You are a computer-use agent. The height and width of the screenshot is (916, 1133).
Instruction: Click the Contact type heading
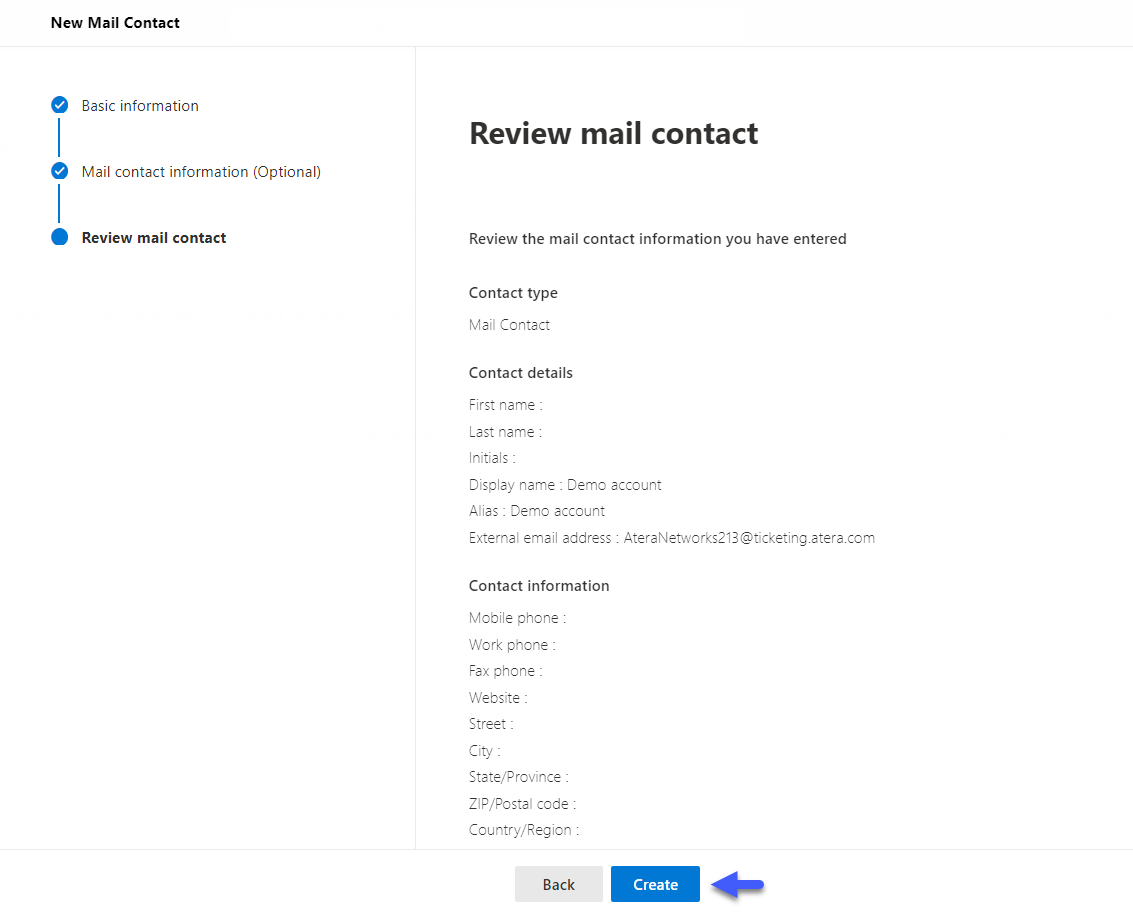pos(513,293)
